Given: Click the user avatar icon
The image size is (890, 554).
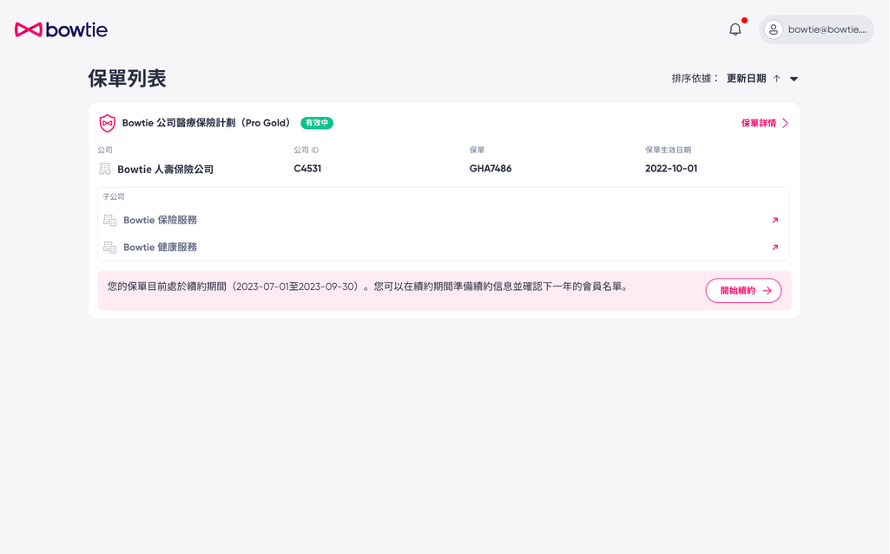Looking at the screenshot, I should tap(773, 30).
